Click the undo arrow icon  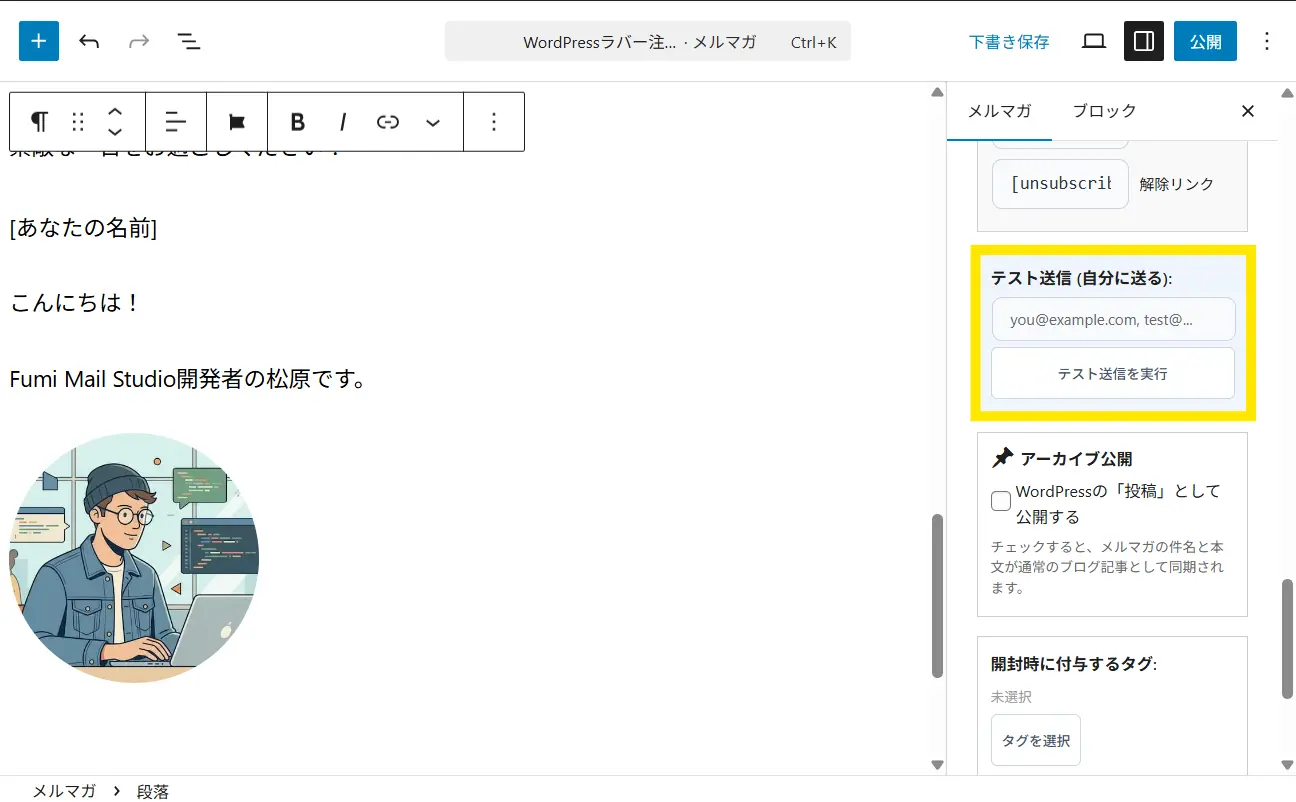pos(89,41)
